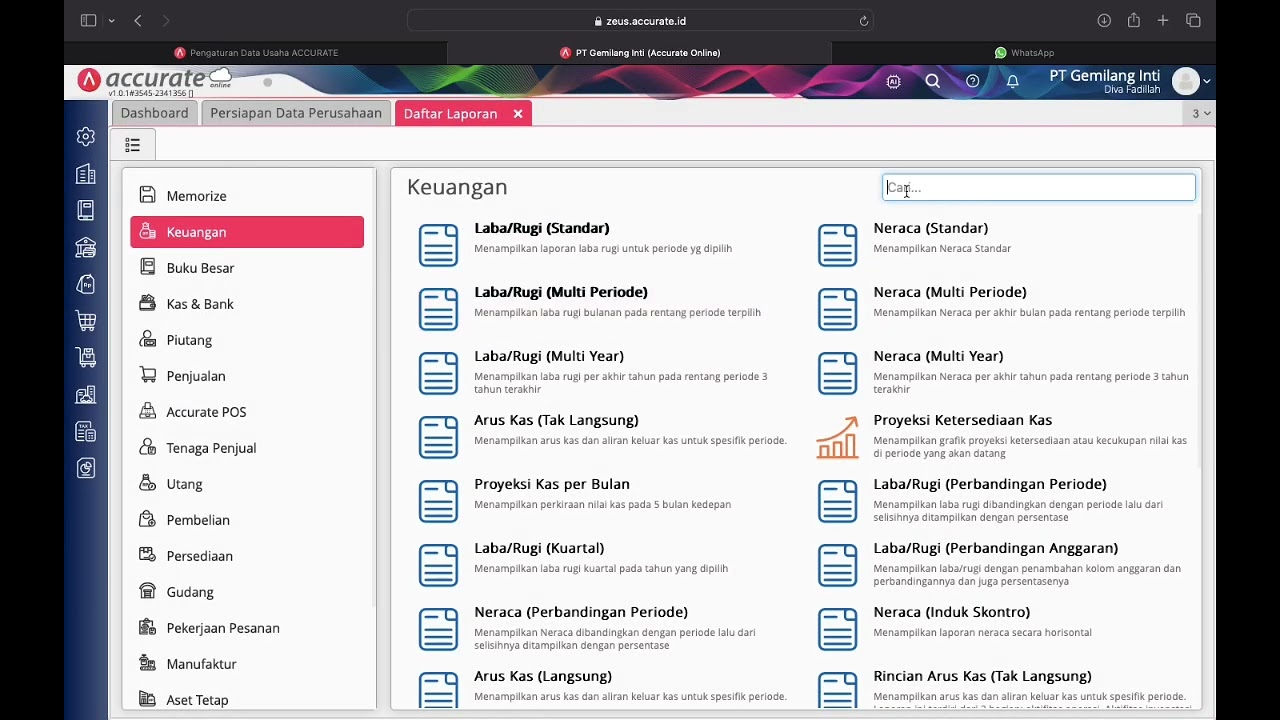Open the Utang category
This screenshot has width=1280, height=720.
pyautogui.click(x=247, y=484)
